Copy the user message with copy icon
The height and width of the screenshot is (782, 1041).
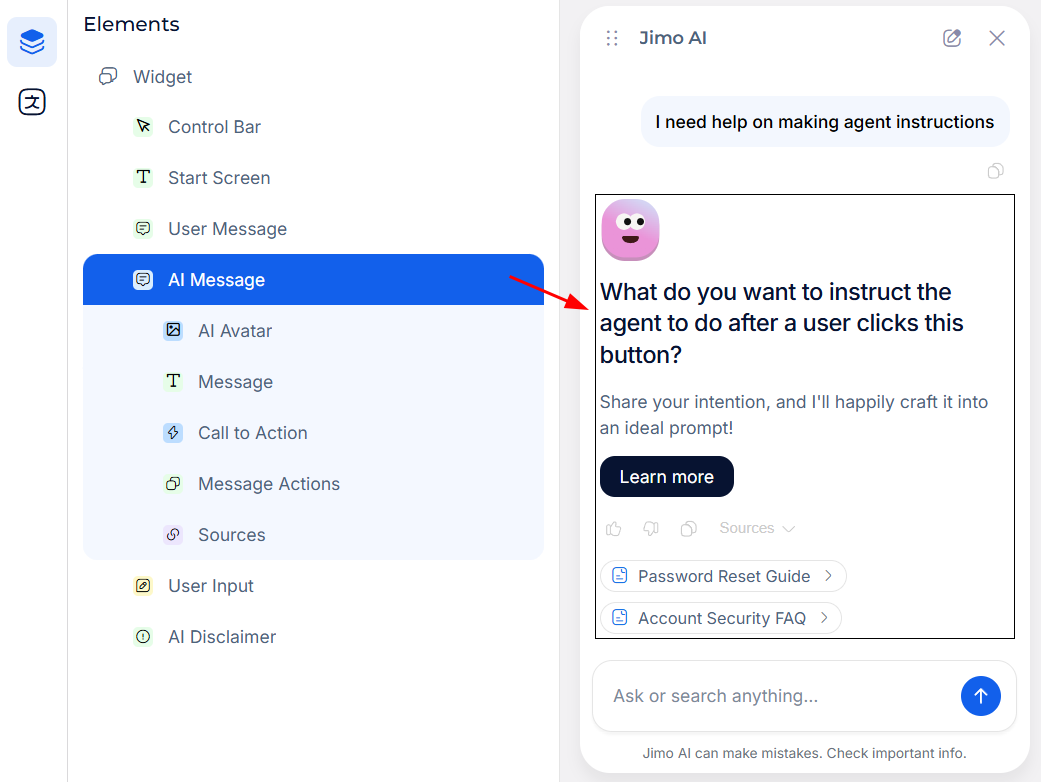pos(995,171)
